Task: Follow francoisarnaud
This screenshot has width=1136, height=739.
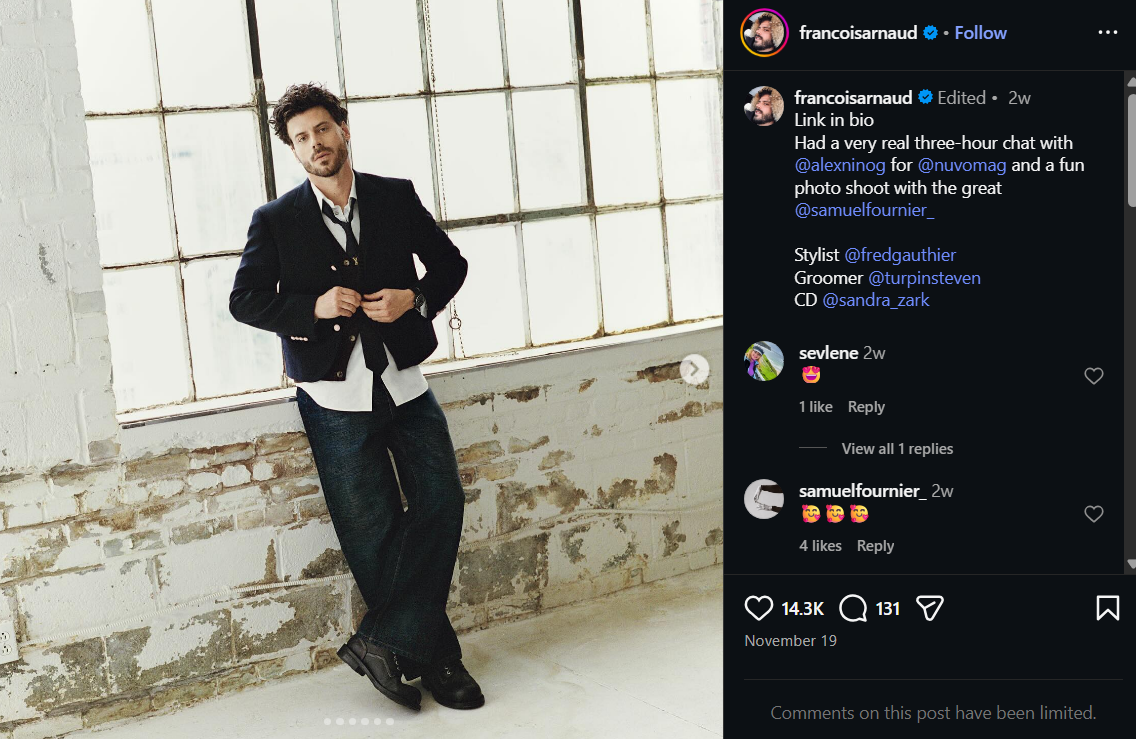Action: [980, 33]
